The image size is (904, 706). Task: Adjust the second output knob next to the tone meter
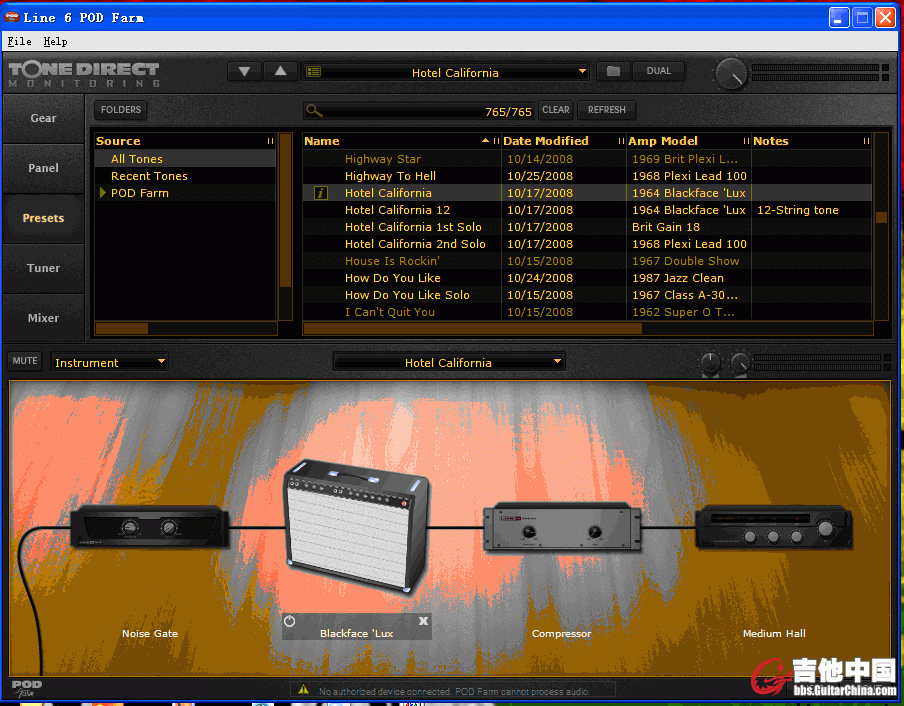coord(740,363)
